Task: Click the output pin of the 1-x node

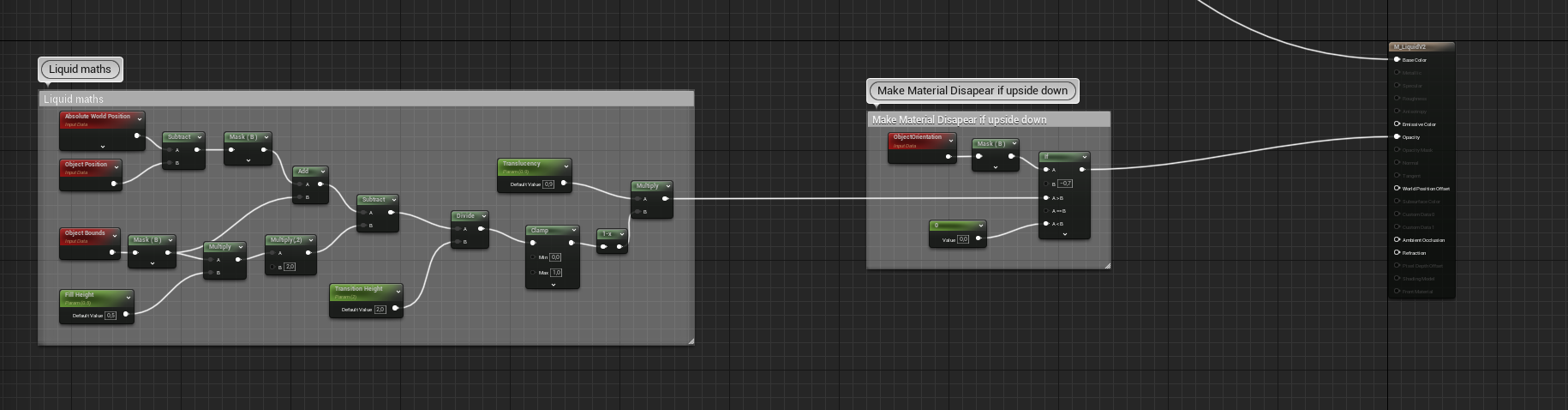Action: (x=622, y=247)
